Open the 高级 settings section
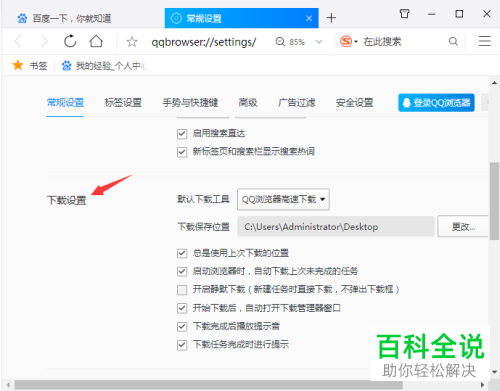This screenshot has height=391, width=500. (248, 103)
